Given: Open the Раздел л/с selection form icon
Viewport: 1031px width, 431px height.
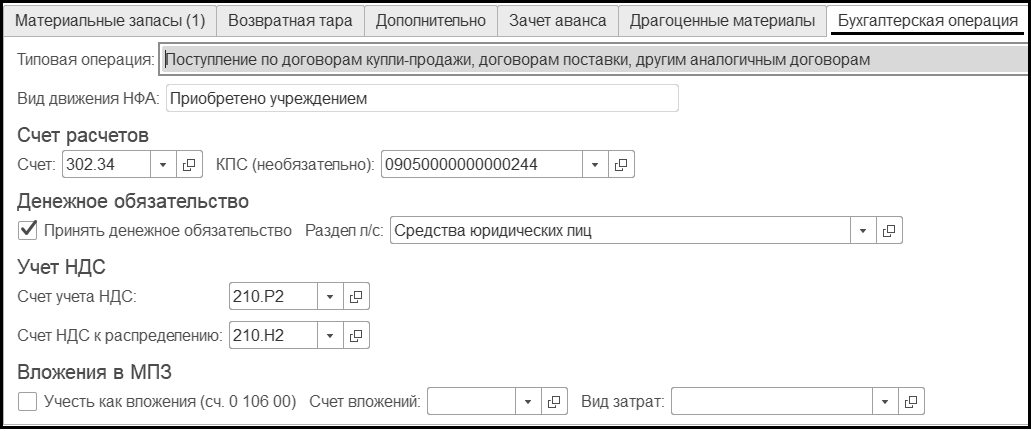Looking at the screenshot, I should pos(889,231).
